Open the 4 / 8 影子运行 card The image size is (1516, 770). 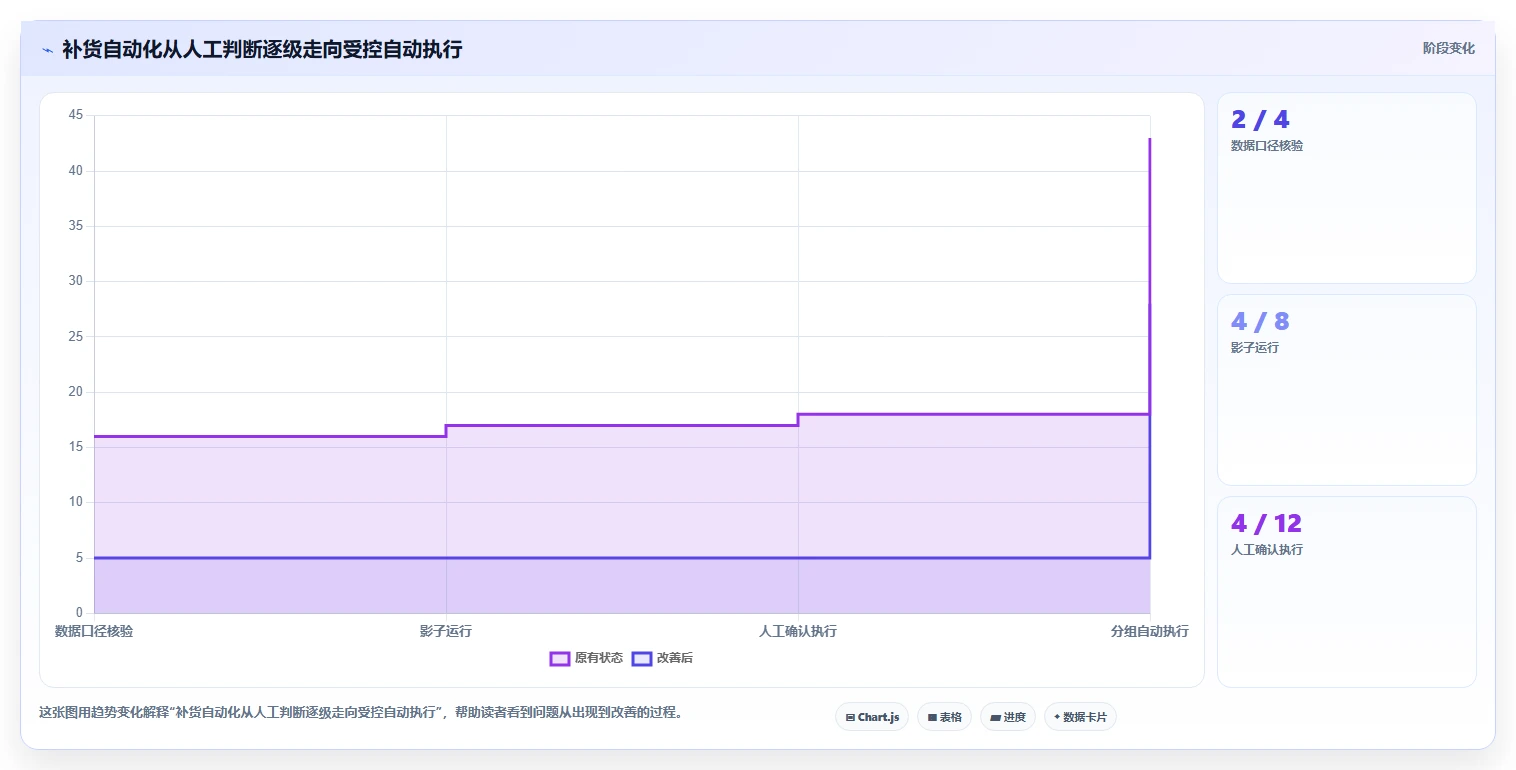point(1346,390)
